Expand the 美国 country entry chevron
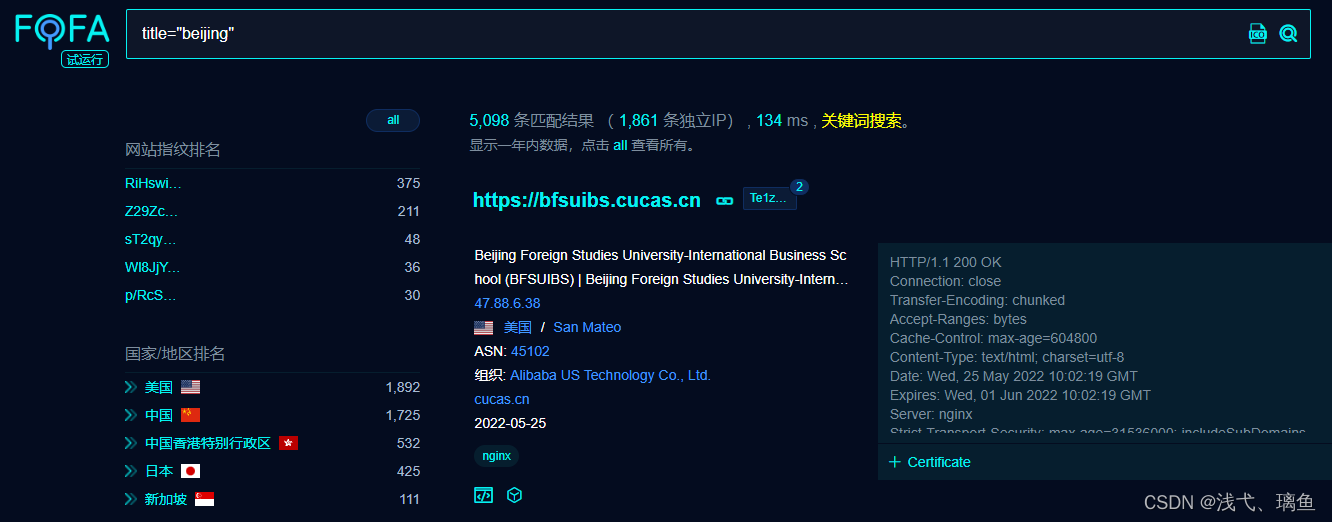Screen dimensions: 1332x522 130,387
